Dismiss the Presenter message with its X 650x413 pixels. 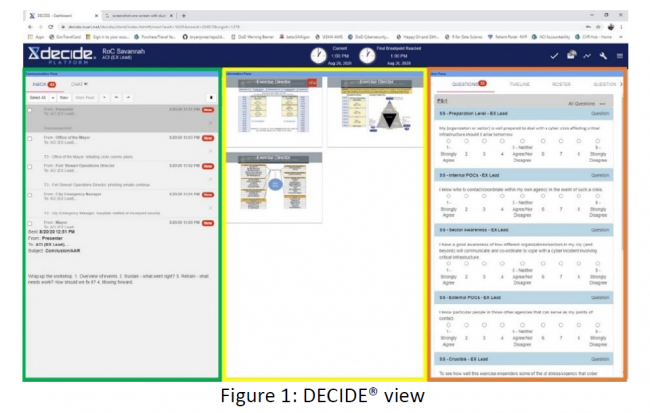(211, 123)
